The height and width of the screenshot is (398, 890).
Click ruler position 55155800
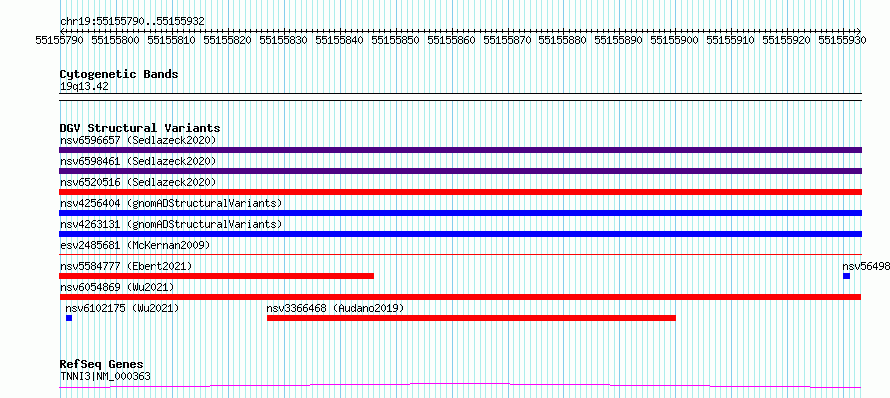click(115, 40)
